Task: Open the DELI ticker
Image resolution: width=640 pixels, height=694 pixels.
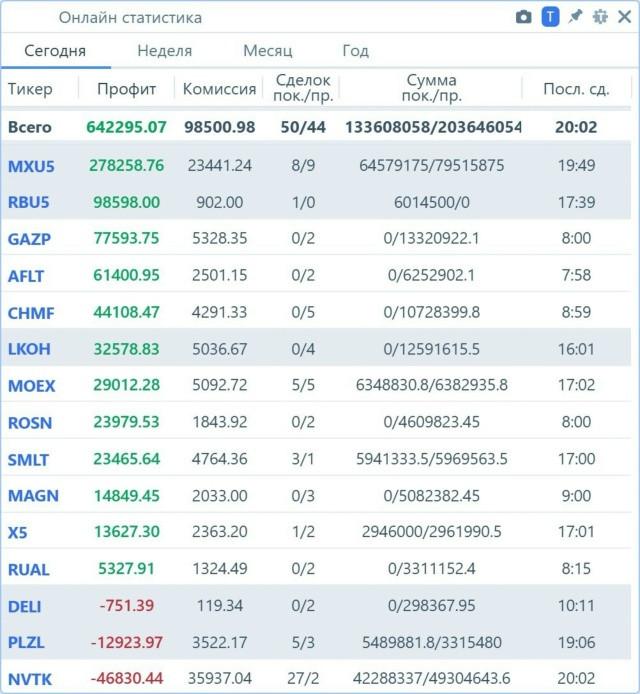Action: [25, 606]
